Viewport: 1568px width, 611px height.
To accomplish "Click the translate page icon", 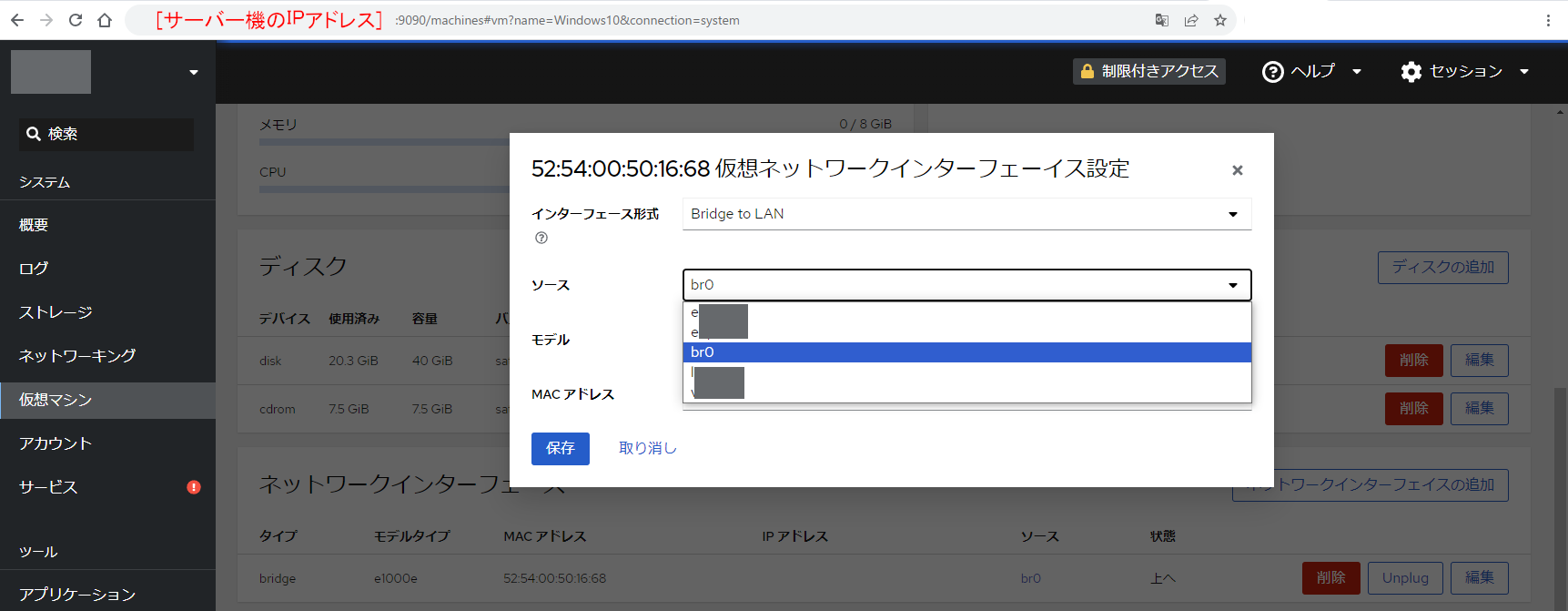I will point(1162,20).
